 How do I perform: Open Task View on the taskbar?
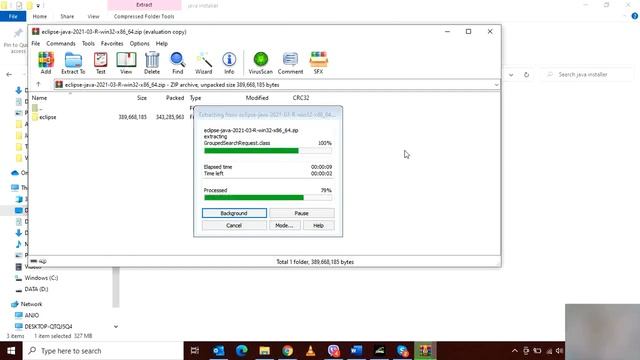tap(195, 351)
